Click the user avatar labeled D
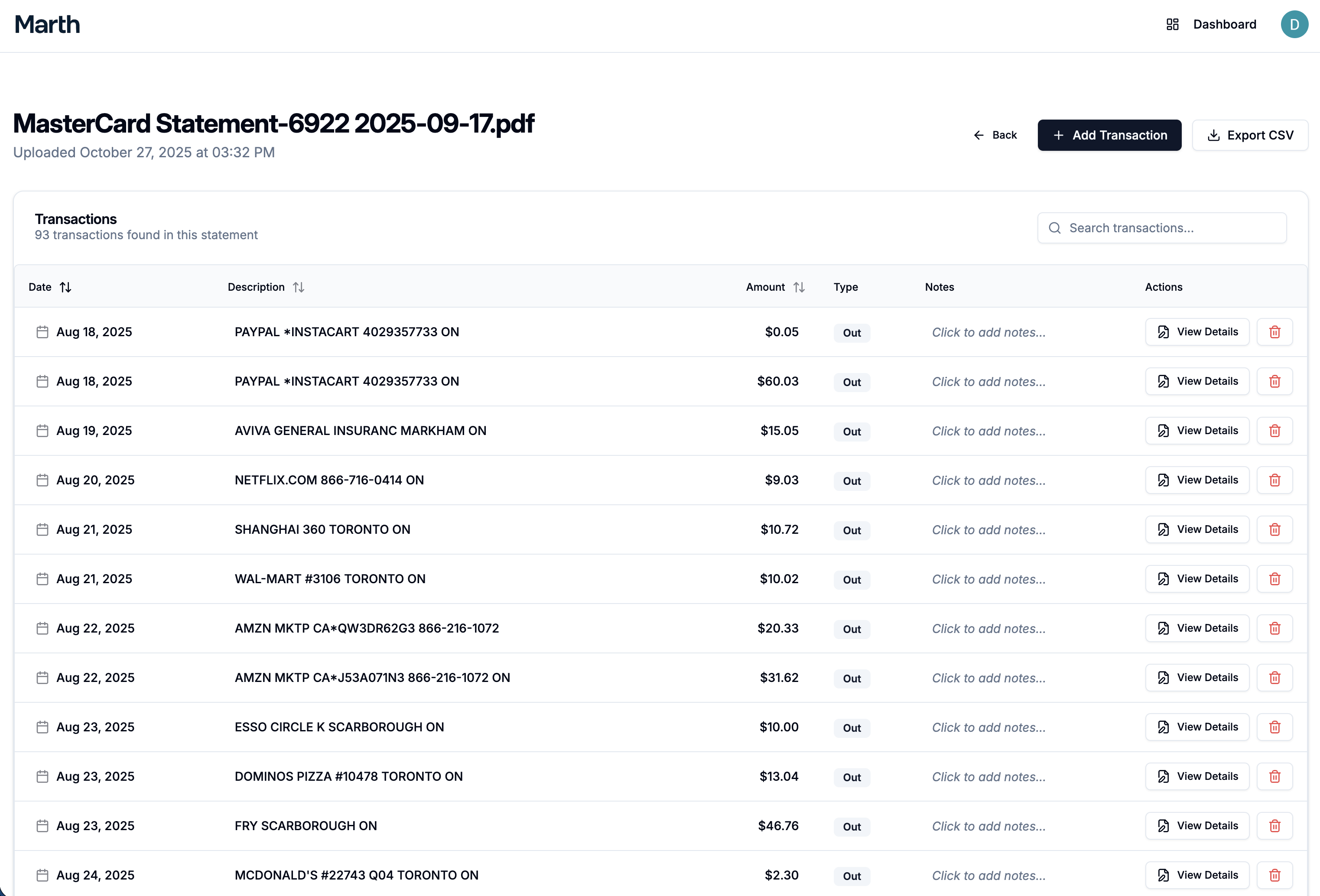Screen dimensions: 1320x896 click(1294, 24)
